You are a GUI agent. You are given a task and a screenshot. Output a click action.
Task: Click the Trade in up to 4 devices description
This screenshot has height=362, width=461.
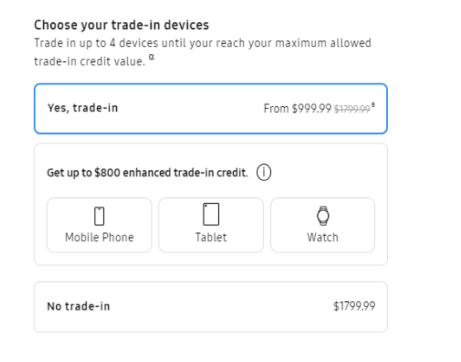[203, 52]
